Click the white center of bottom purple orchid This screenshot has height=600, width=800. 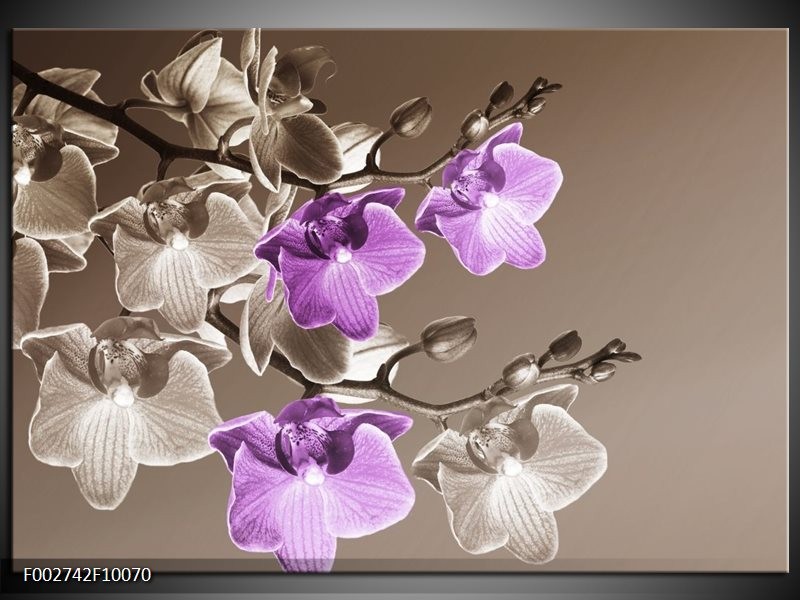313,477
